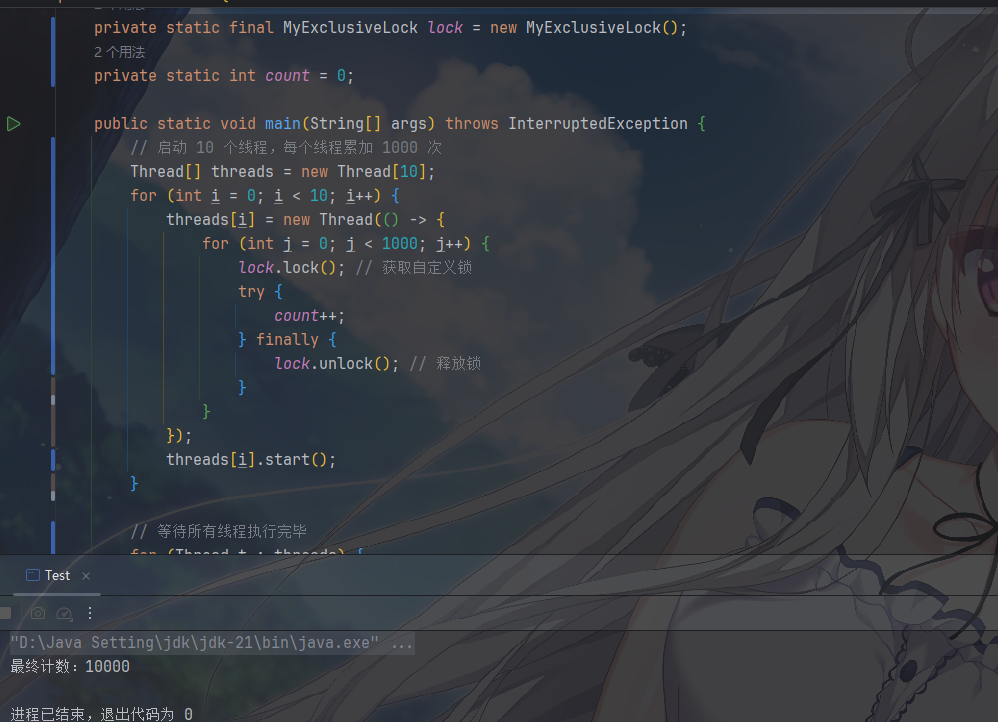Run main method using green gutter arrow
The width and height of the screenshot is (998, 722).
click(14, 124)
